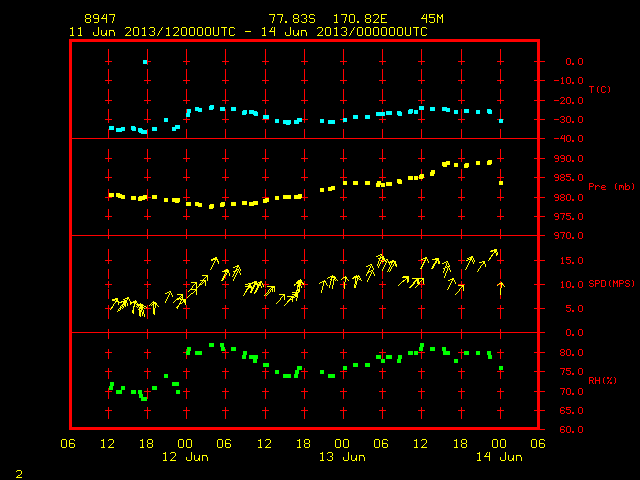Click the date range title line
Image resolution: width=640 pixels, height=480 pixels.
pyautogui.click(x=248, y=32)
